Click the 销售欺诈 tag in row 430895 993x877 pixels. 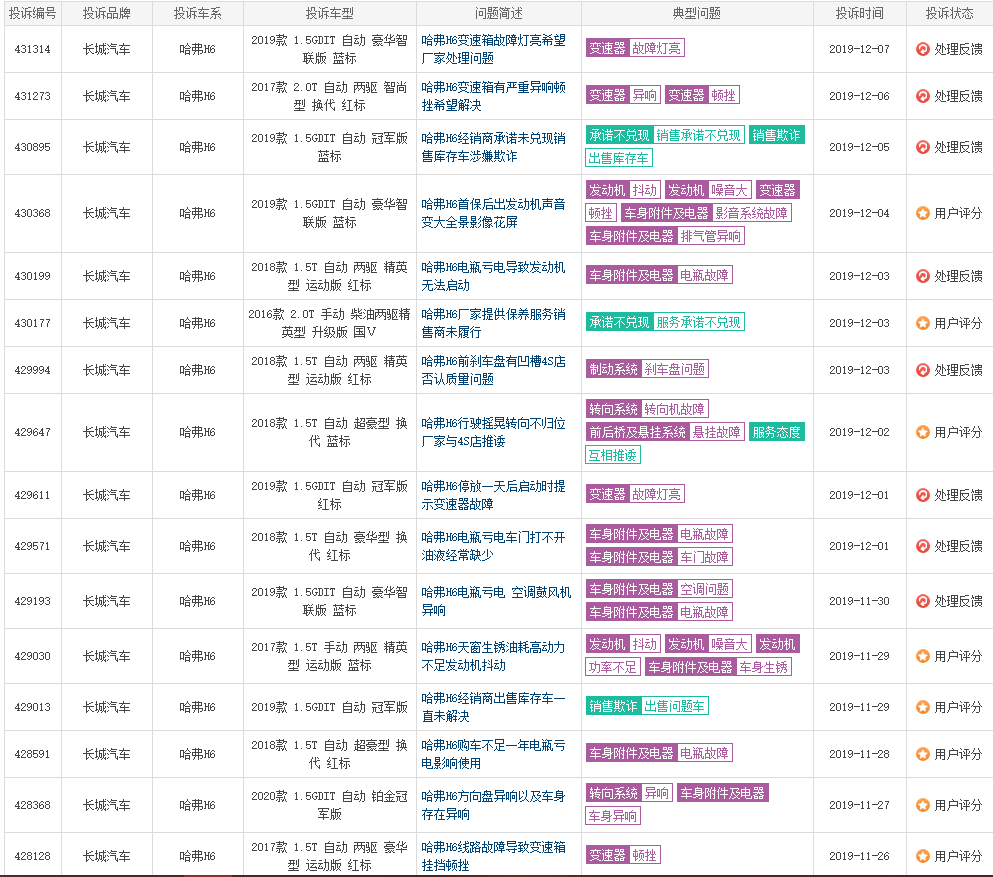click(x=776, y=135)
